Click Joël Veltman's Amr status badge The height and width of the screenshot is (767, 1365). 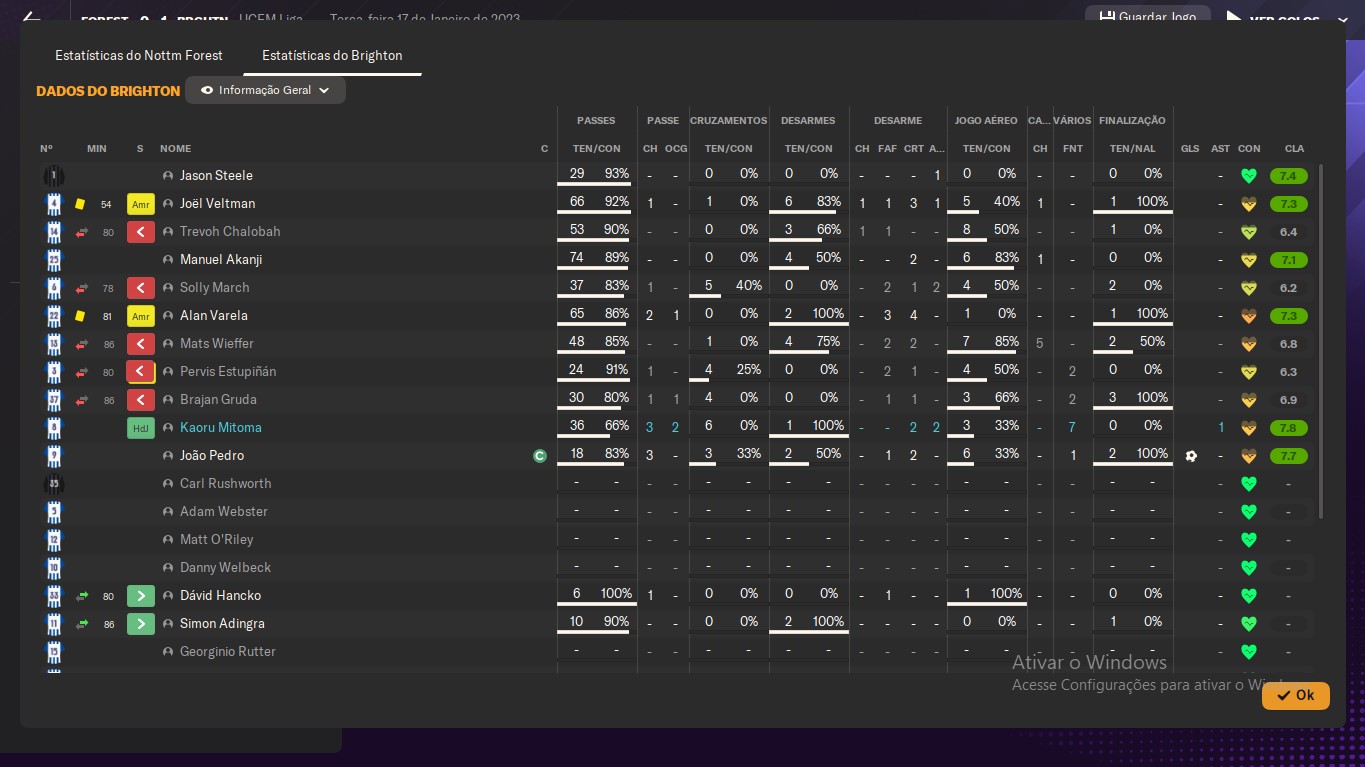pos(141,204)
